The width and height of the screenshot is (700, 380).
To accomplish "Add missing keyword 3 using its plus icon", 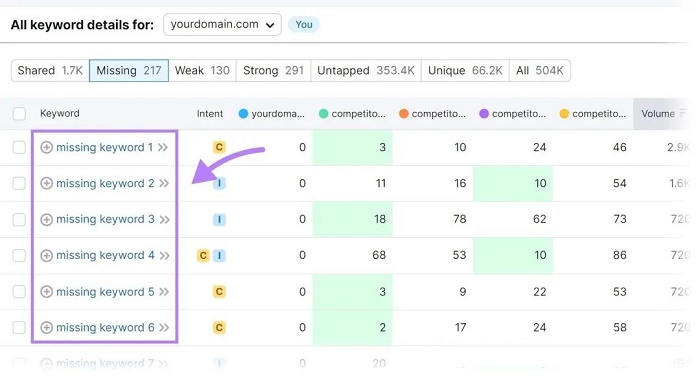I will (x=46, y=220).
